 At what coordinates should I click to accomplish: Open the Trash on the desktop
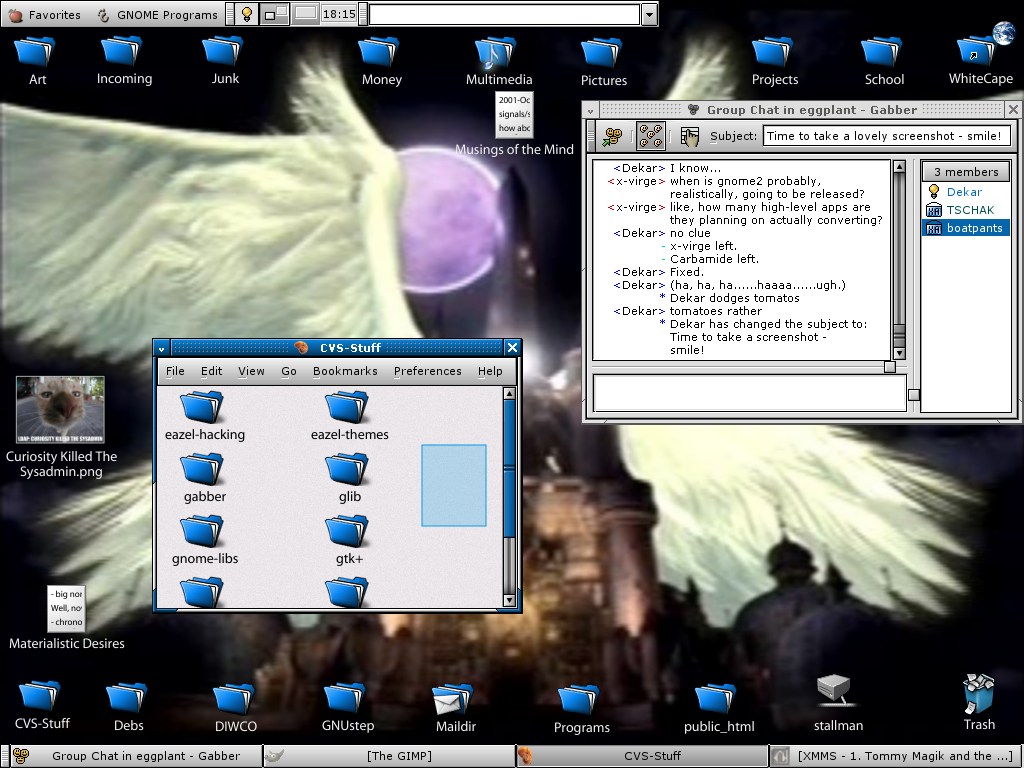(x=979, y=703)
